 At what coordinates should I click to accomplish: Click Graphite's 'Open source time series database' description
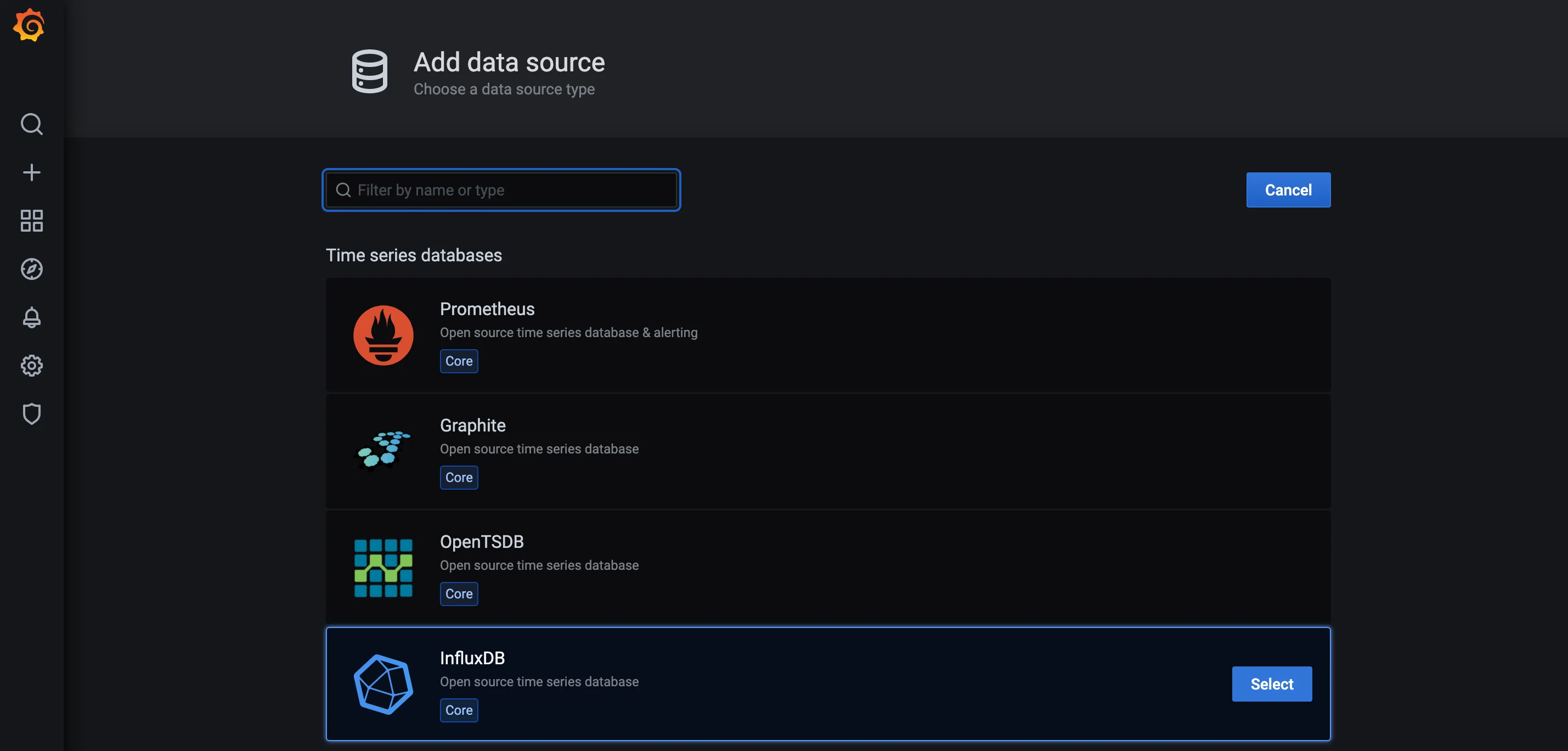539,449
